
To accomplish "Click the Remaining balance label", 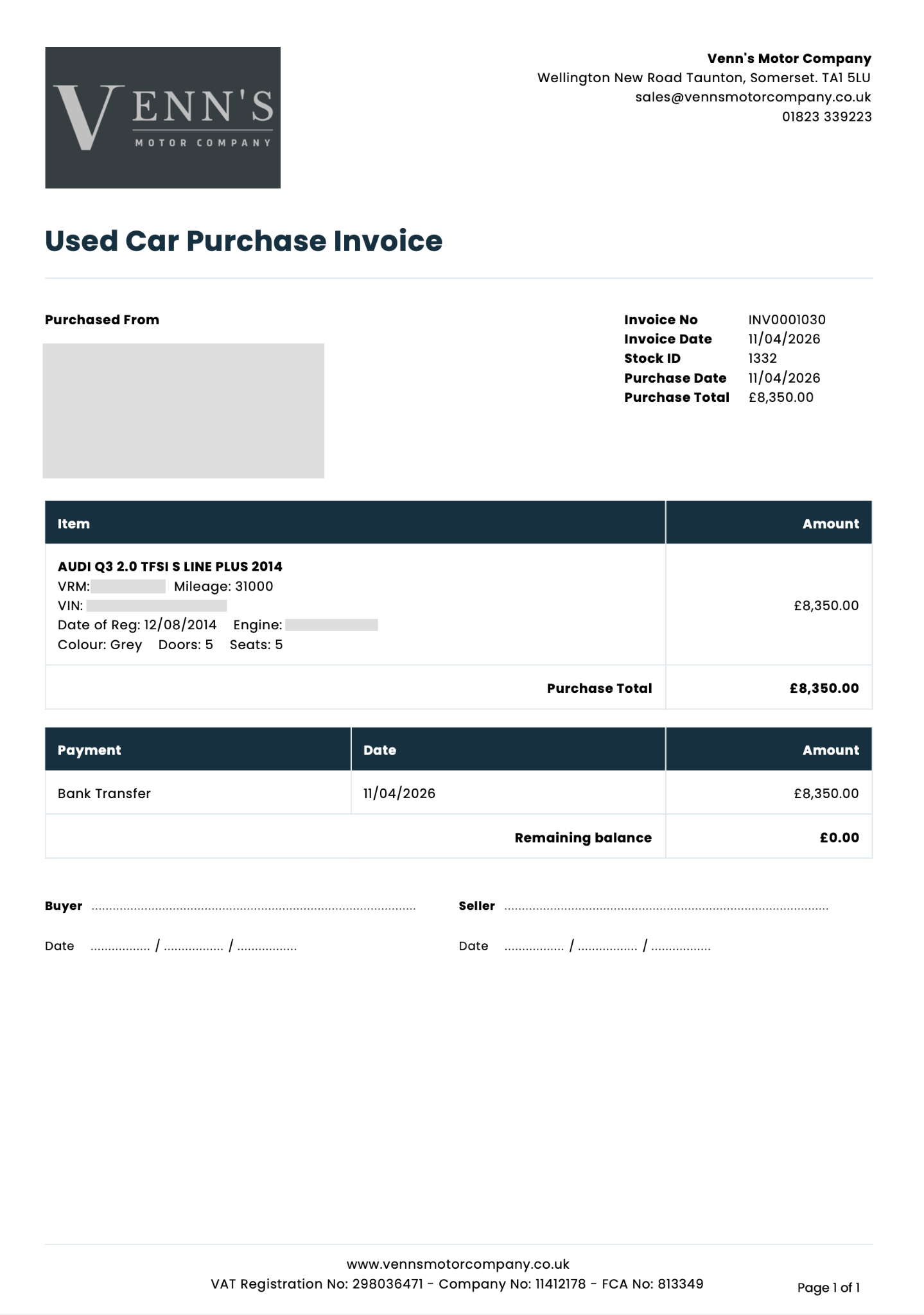I will [x=583, y=838].
